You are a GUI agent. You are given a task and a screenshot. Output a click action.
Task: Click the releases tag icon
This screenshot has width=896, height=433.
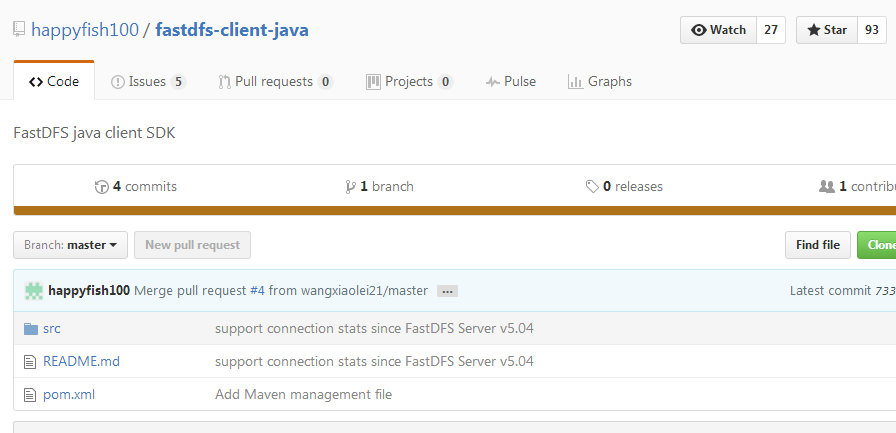(x=593, y=187)
